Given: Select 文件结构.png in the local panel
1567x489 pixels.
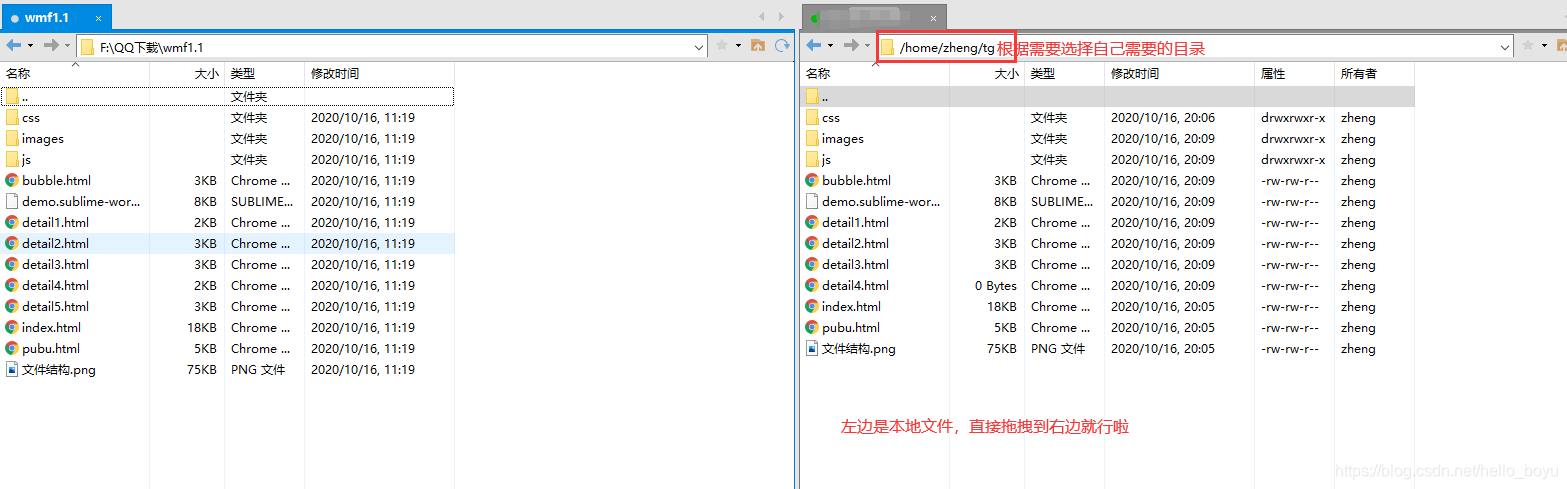Looking at the screenshot, I should (x=227, y=369).
